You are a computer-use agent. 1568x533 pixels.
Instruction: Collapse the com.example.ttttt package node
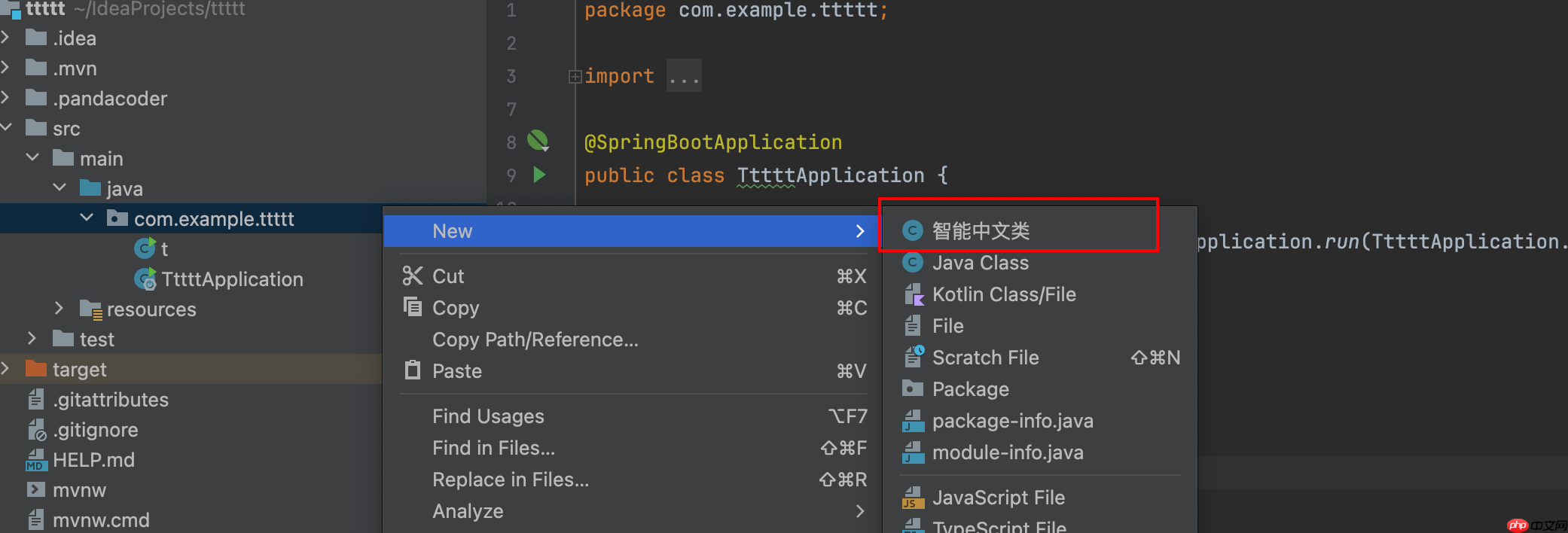pos(87,218)
